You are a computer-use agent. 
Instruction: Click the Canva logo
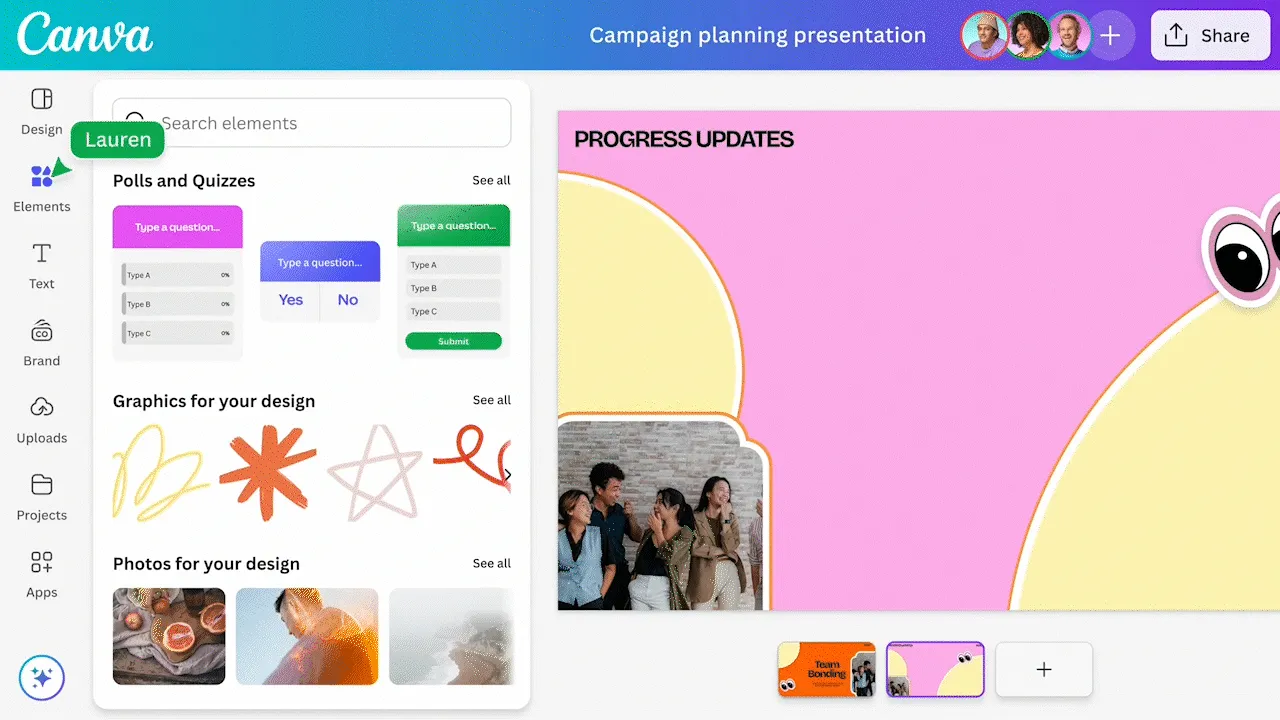(84, 34)
